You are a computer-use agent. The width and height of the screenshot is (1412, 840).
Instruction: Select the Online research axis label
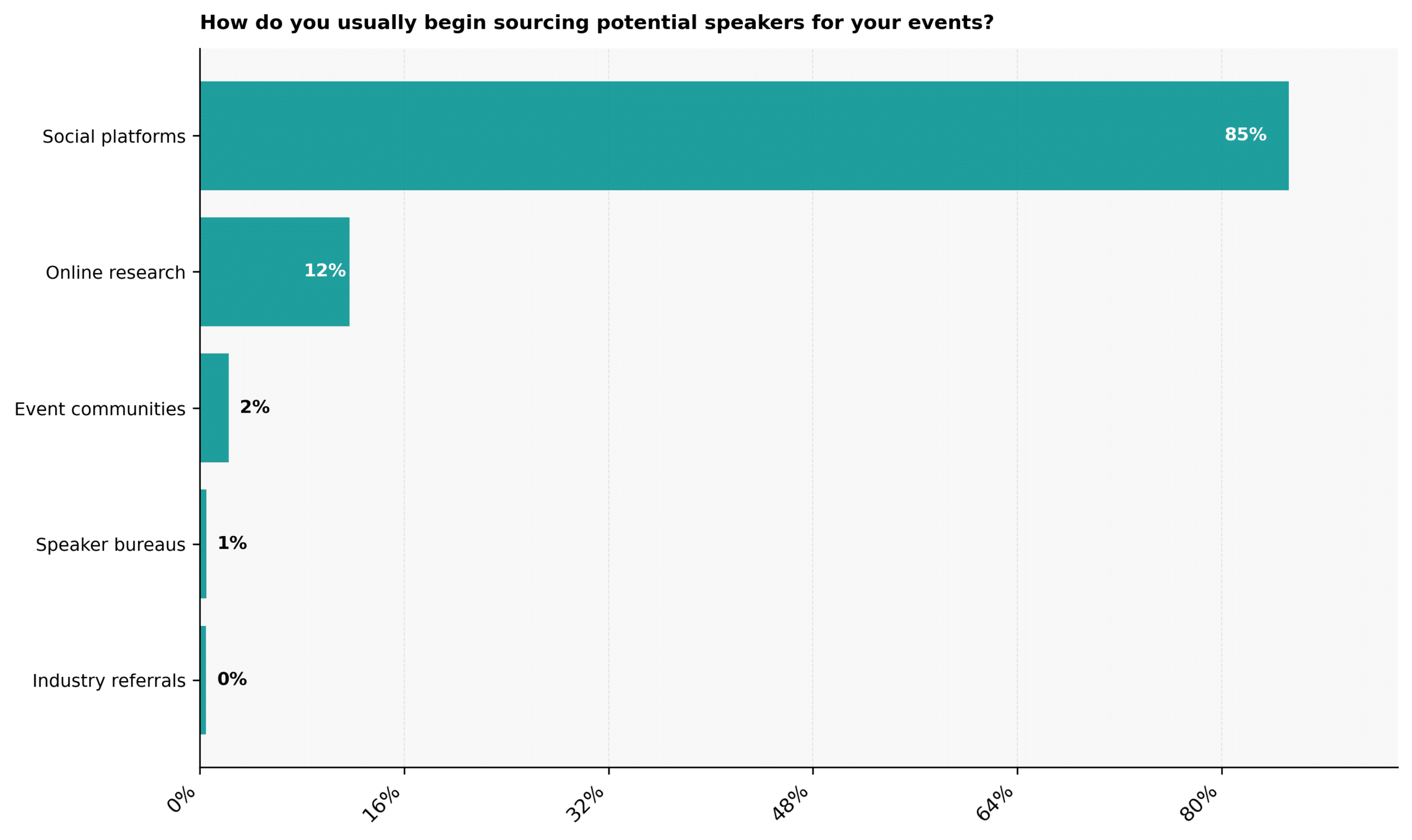(115, 273)
